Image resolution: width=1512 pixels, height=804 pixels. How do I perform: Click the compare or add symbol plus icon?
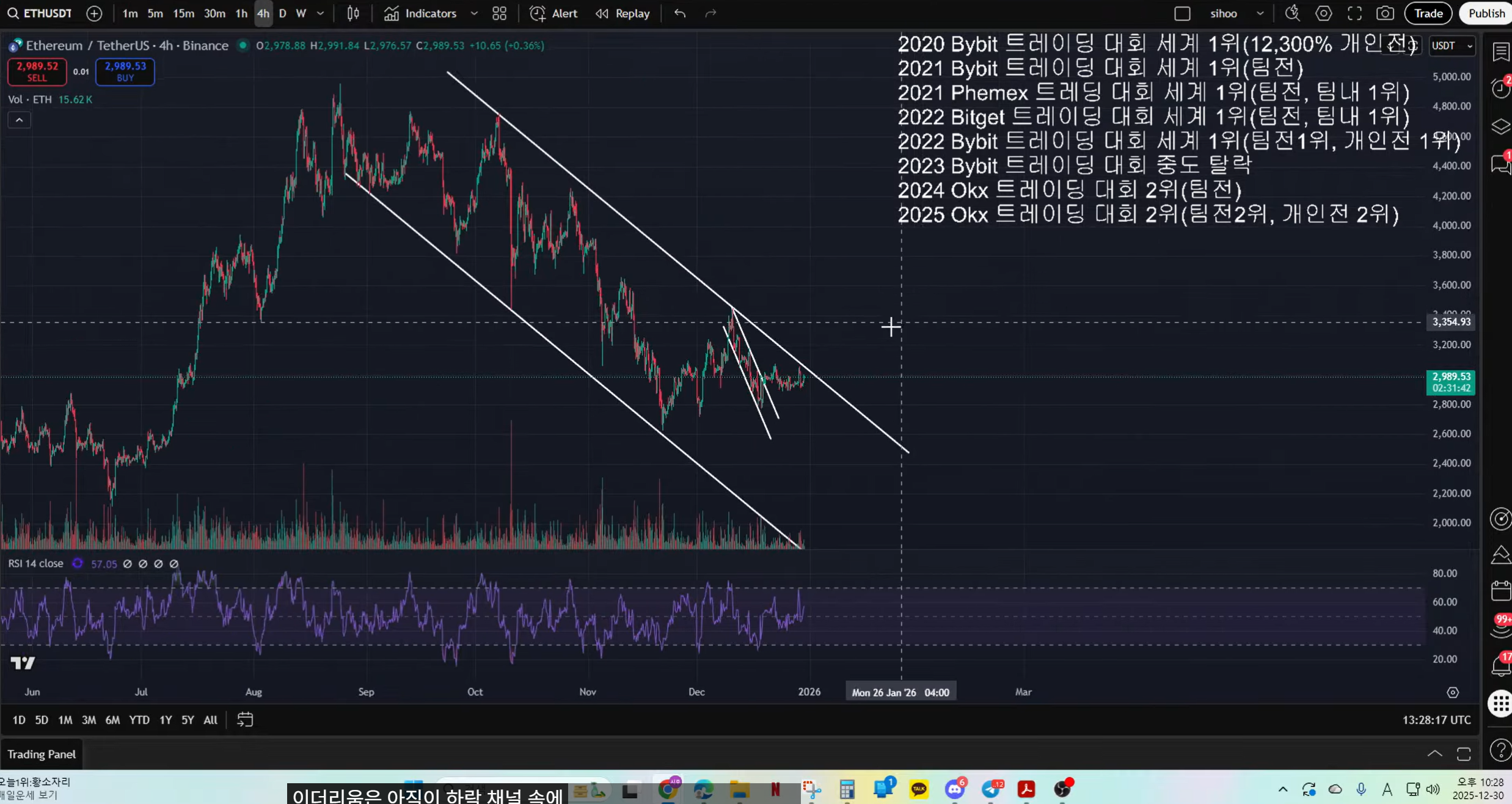point(94,13)
